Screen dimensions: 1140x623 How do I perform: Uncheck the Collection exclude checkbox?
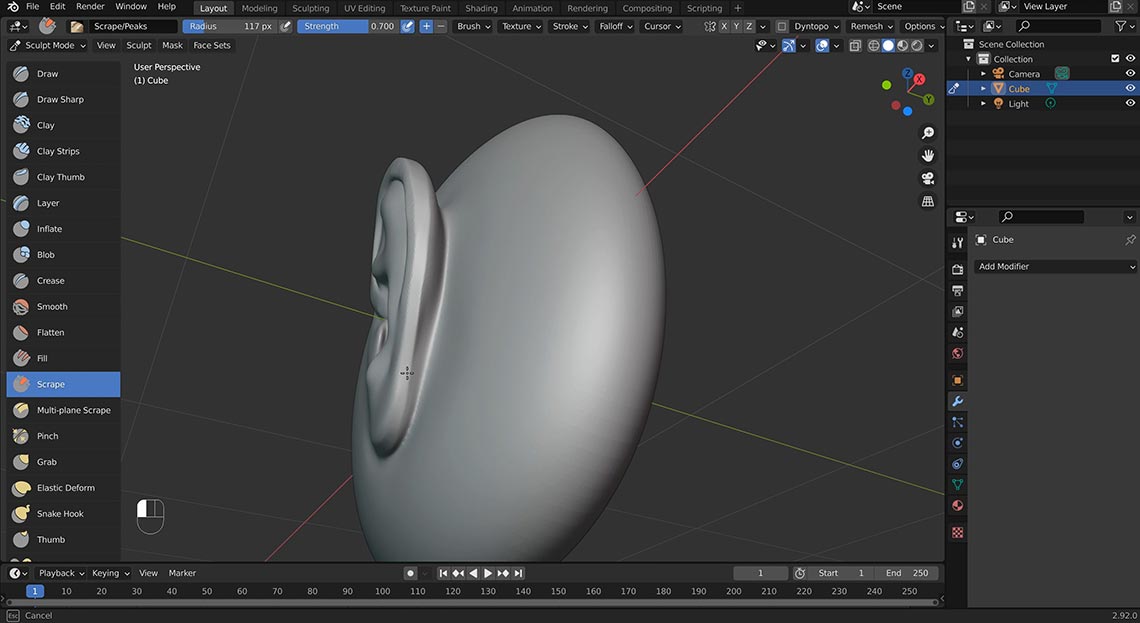(1115, 59)
